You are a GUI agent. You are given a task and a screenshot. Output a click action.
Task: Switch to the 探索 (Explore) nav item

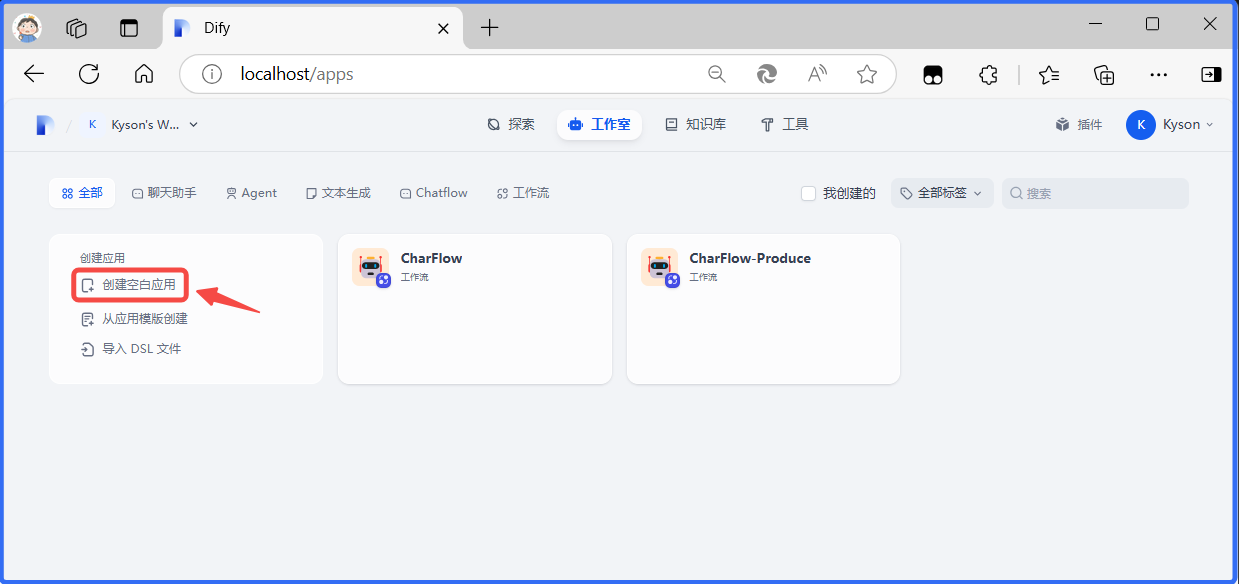click(511, 125)
